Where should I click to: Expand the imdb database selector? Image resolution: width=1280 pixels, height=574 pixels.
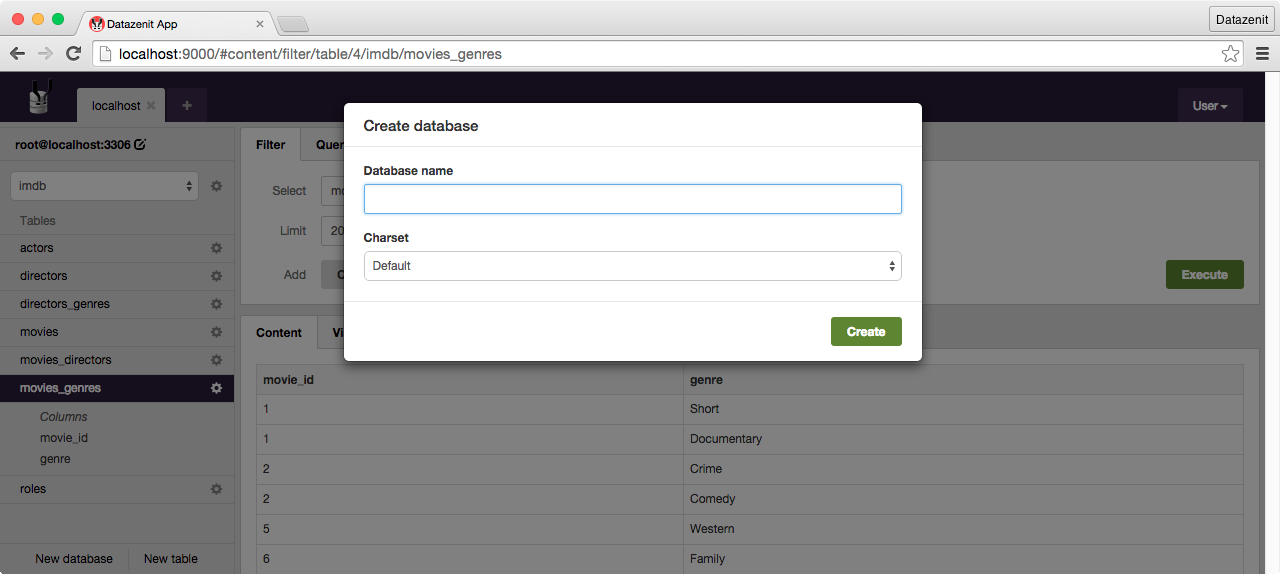point(104,186)
